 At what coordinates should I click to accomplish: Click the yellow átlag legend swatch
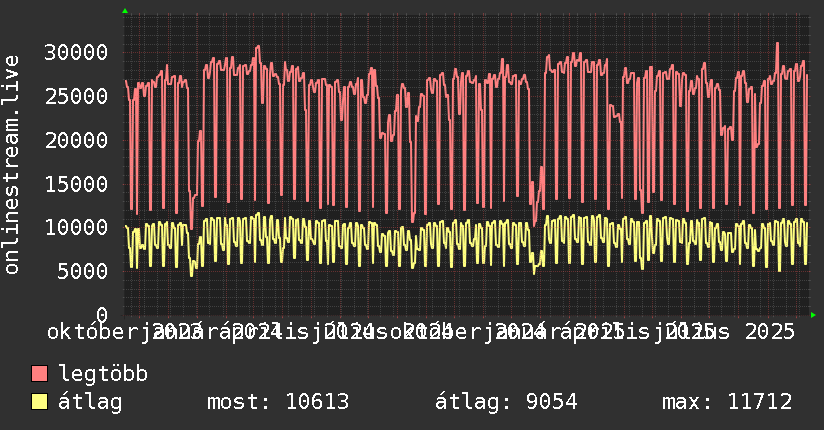click(x=39, y=402)
